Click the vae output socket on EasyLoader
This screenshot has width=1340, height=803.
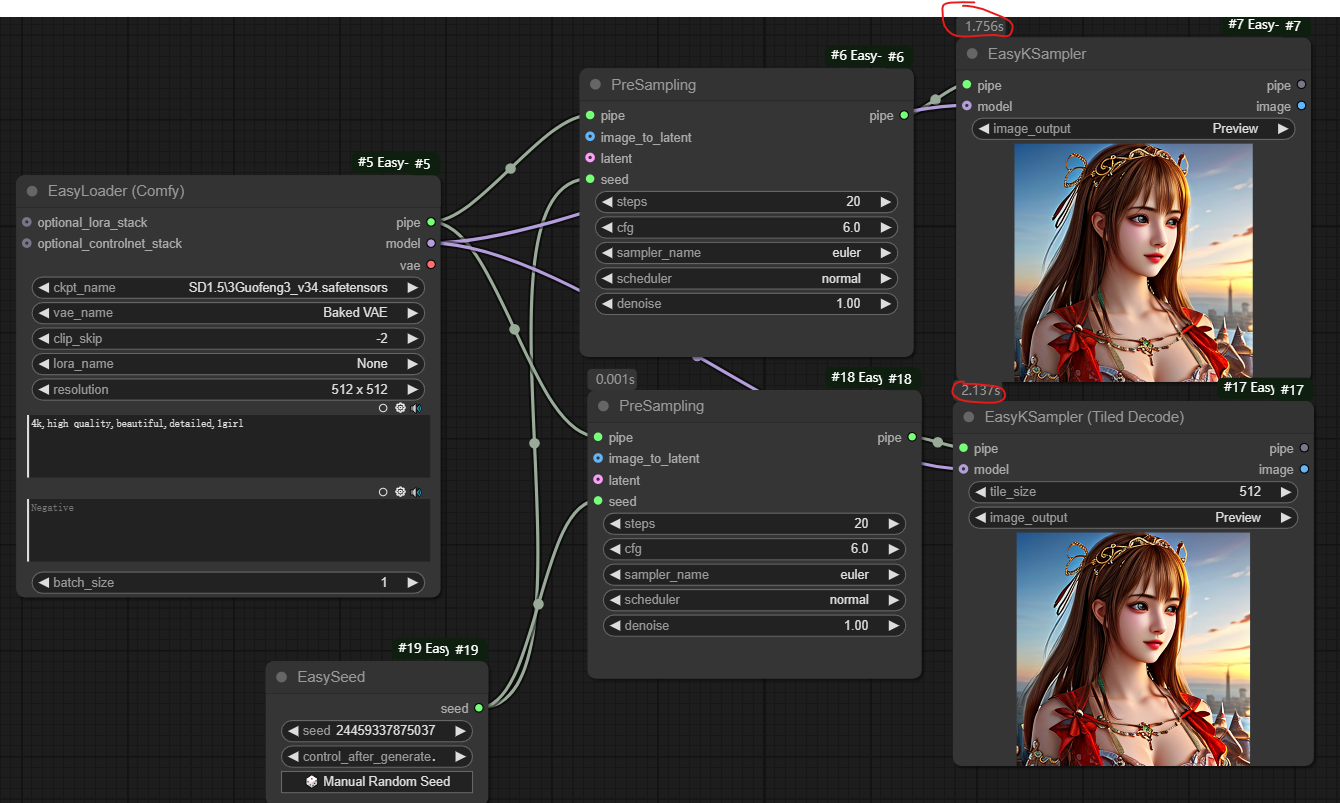[x=431, y=265]
